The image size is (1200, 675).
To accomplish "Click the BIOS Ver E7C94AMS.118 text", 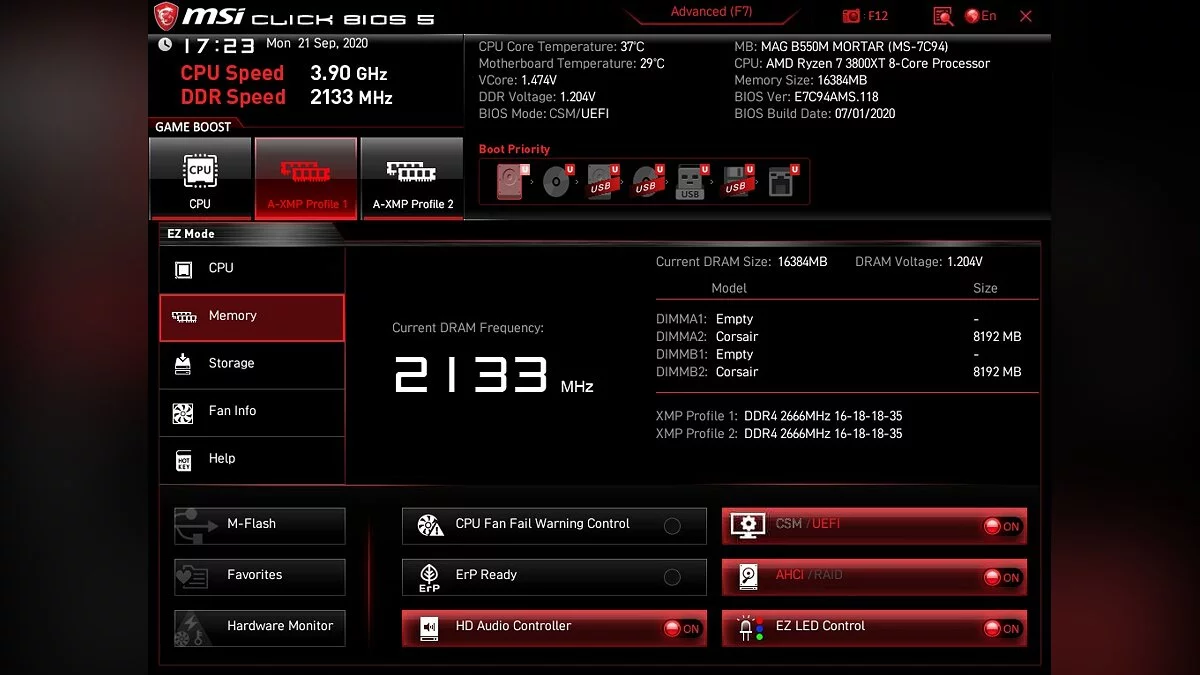I will [x=806, y=97].
